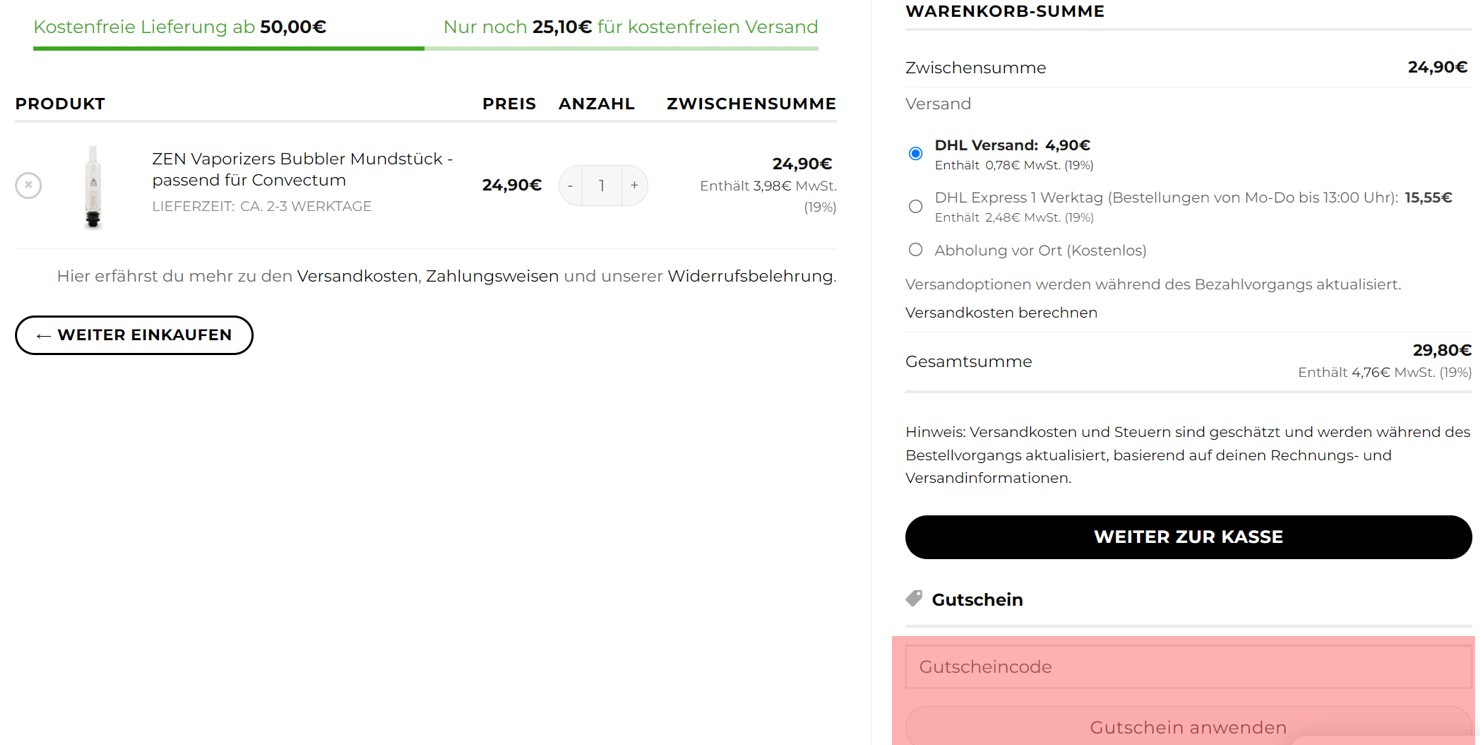Click the 'Lieferzeit: ca. 2-3 Werktage' text
The width and height of the screenshot is (1480, 745).
click(x=262, y=206)
